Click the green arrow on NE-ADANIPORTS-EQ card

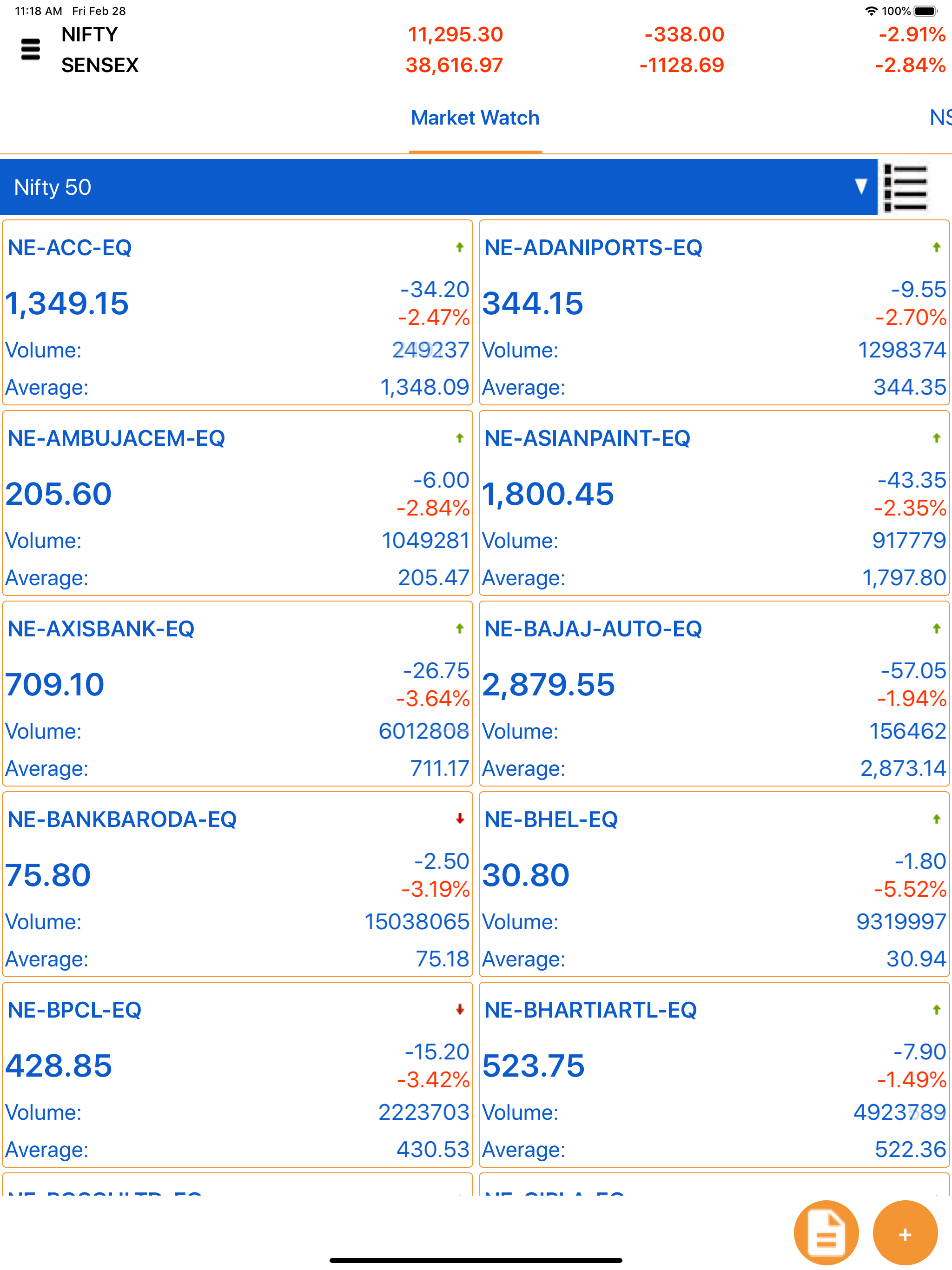tap(937, 247)
